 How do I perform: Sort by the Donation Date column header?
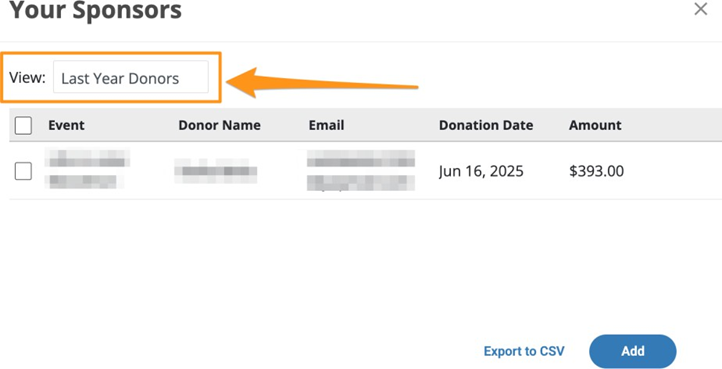pos(486,125)
